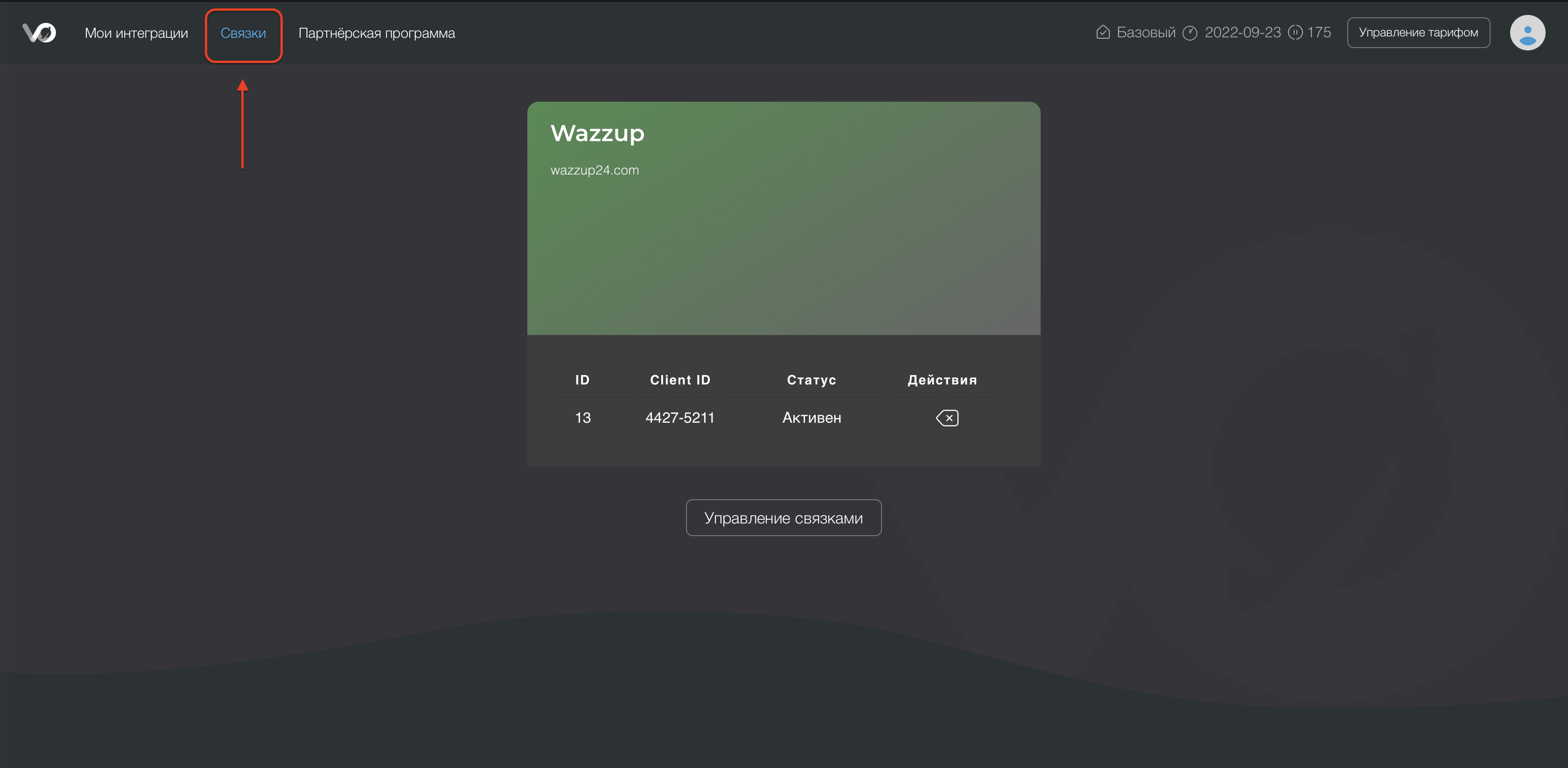Click the Базовый tariff label
This screenshot has width=1568, height=768.
(x=1146, y=33)
